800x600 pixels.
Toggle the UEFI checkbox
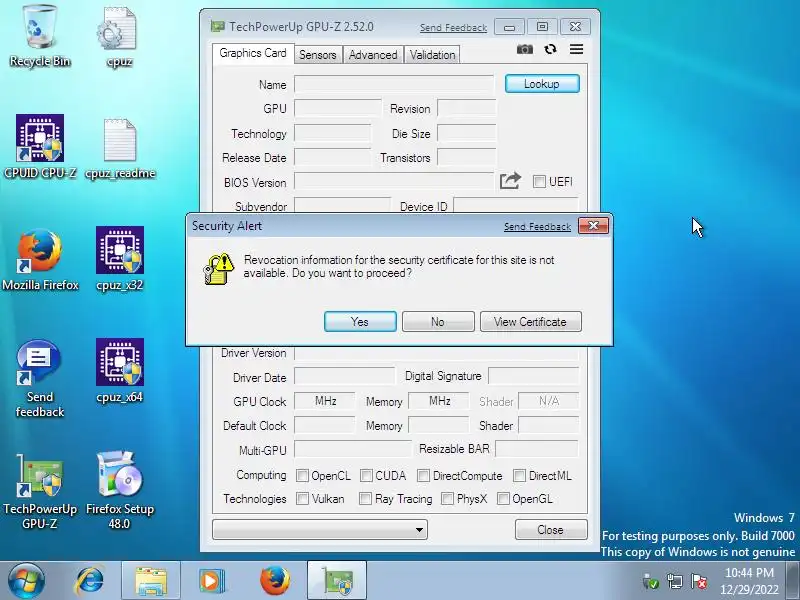click(539, 182)
